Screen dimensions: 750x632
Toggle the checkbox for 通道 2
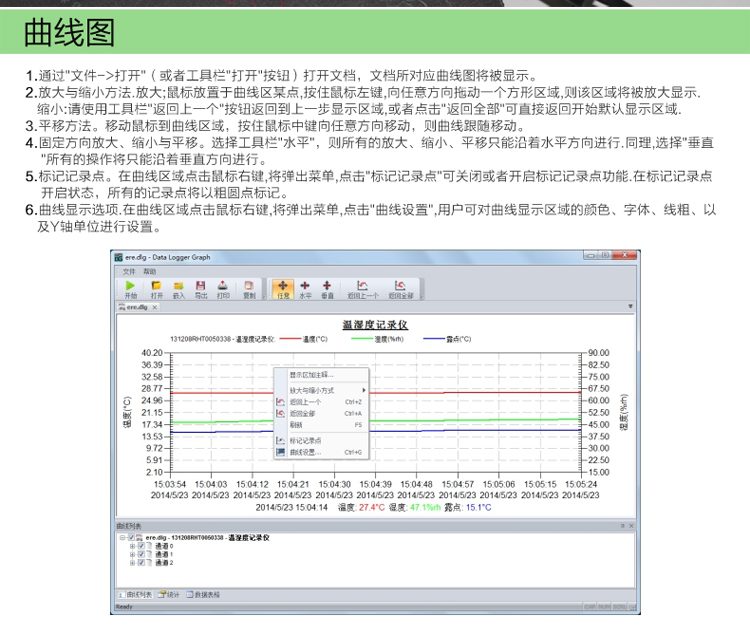tap(141, 562)
